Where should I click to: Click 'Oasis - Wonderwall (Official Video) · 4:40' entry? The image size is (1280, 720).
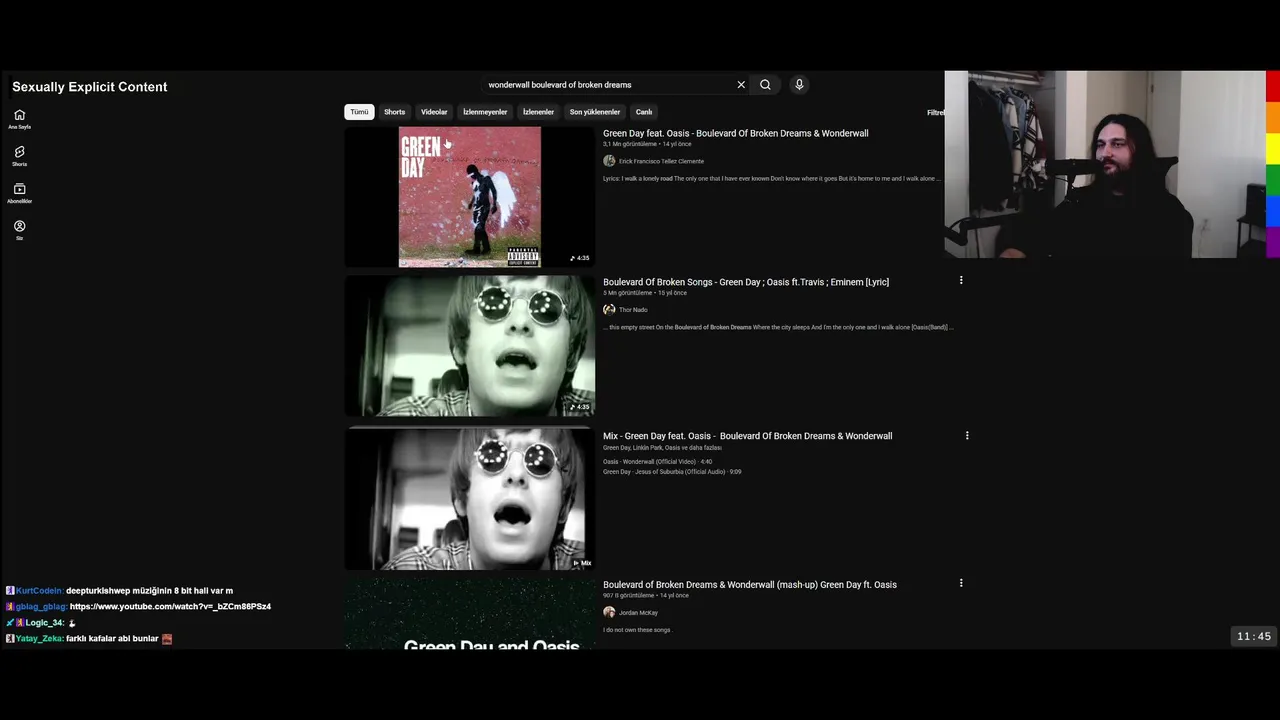pyautogui.click(x=657, y=462)
